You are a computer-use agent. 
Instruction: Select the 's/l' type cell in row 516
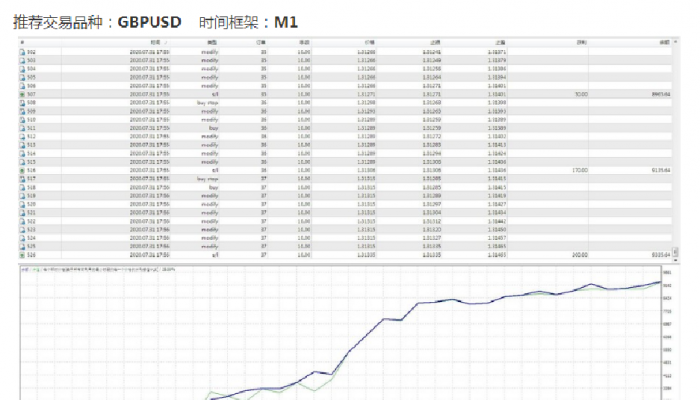click(x=215, y=171)
